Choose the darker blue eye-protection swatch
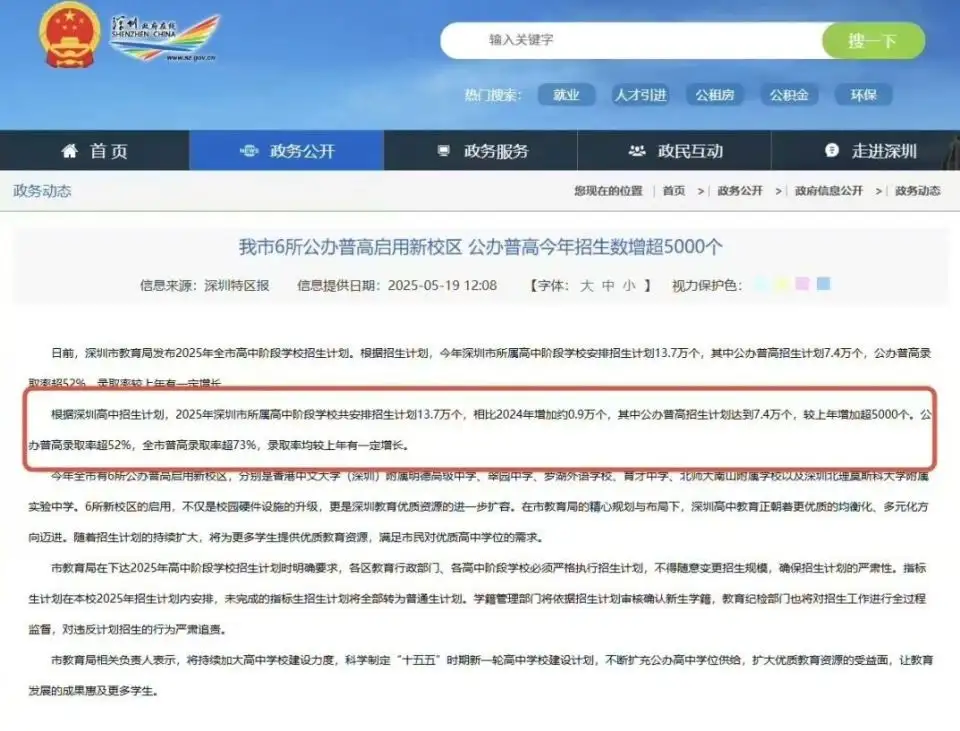This screenshot has width=960, height=731. coord(823,284)
